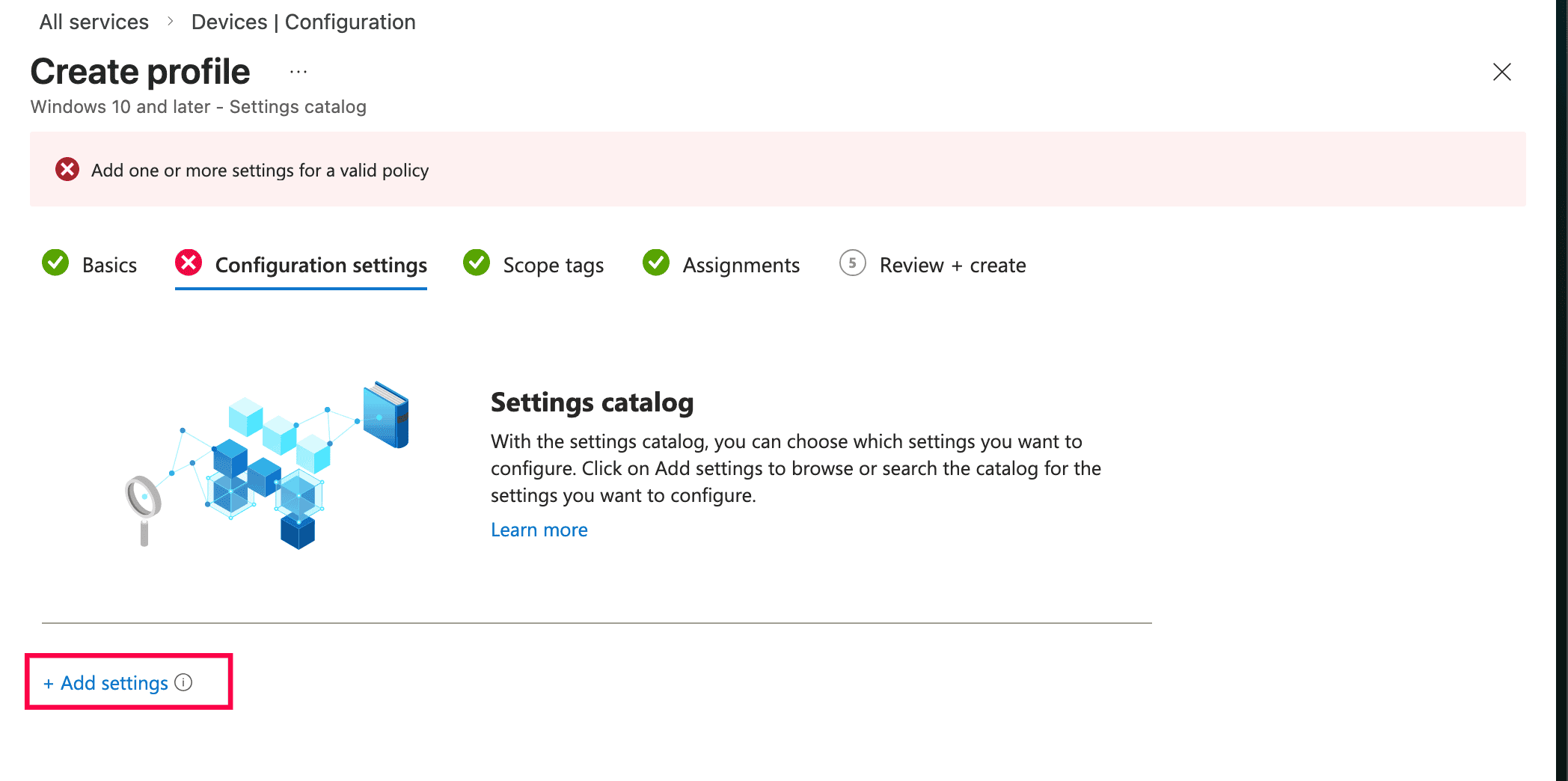The image size is (1568, 781).
Task: Open Devices | Configuration from the breadcrumb
Action: point(303,22)
